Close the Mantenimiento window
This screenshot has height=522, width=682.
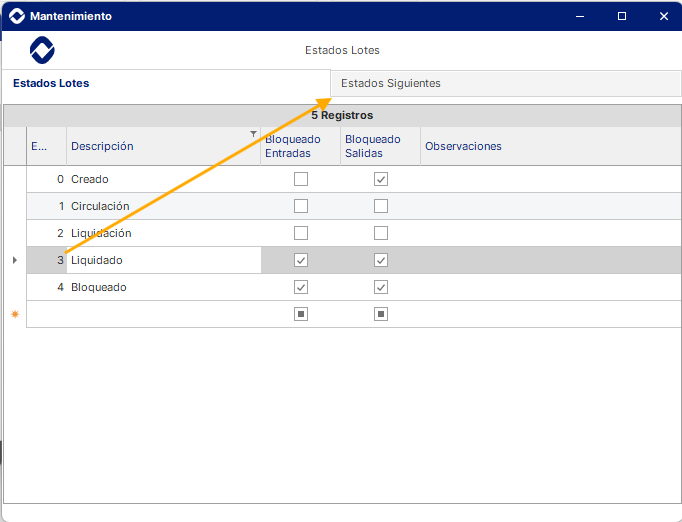[x=664, y=16]
